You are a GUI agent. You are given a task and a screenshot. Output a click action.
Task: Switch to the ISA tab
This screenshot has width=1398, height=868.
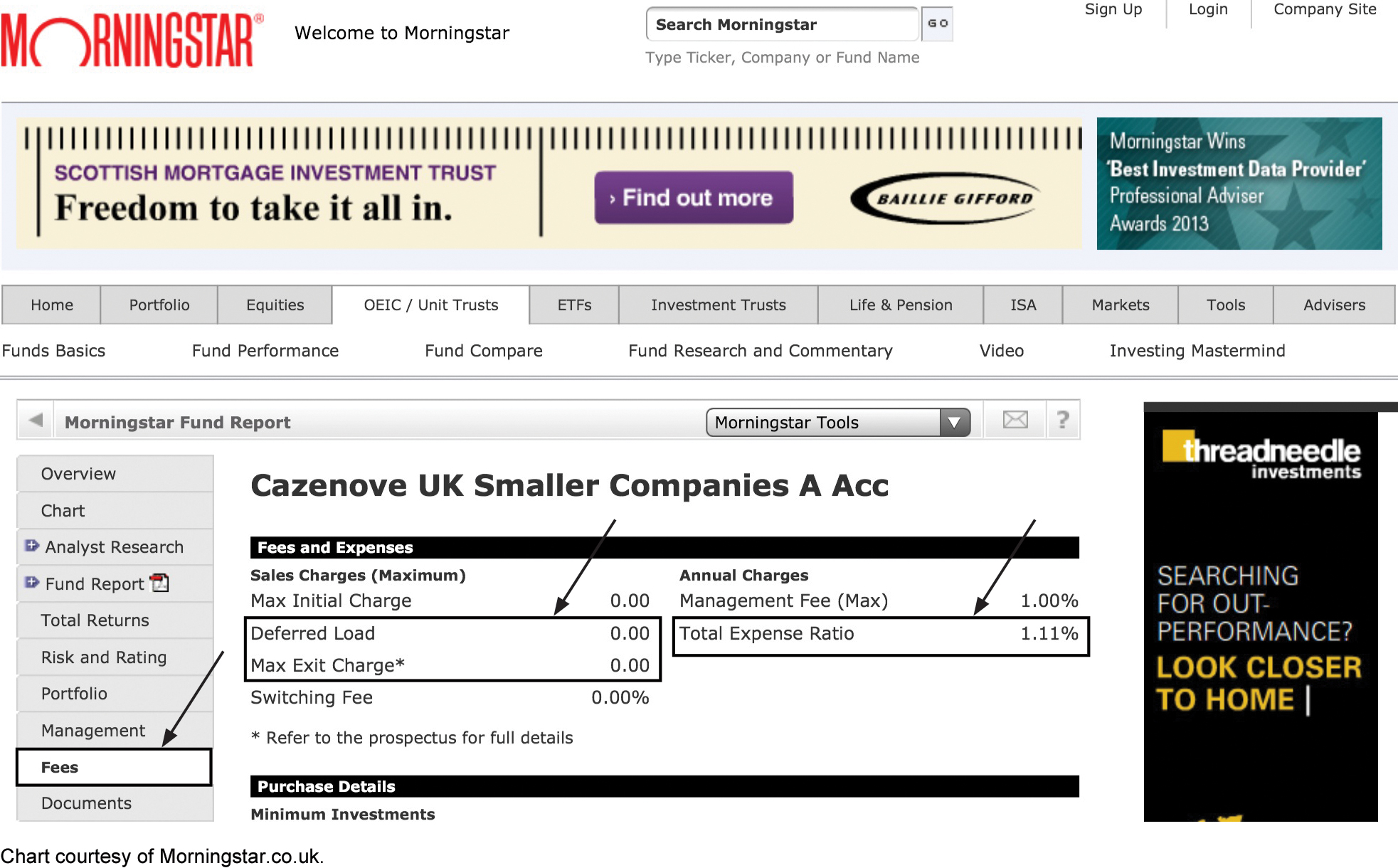(1023, 305)
